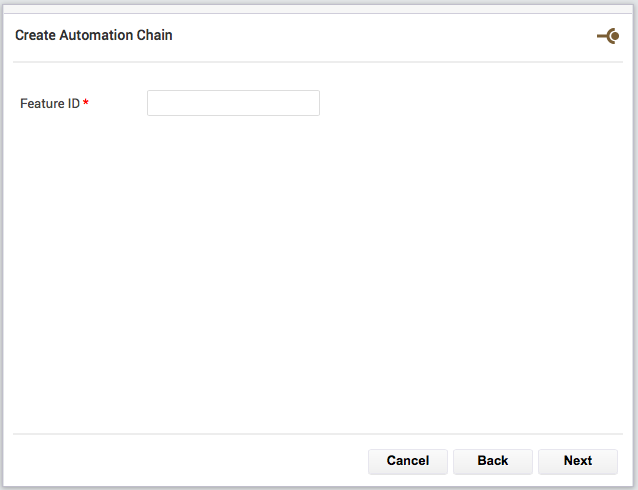This screenshot has height=490, width=638.
Task: Click the text "Feature ID" beside the field
Action: coord(50,103)
